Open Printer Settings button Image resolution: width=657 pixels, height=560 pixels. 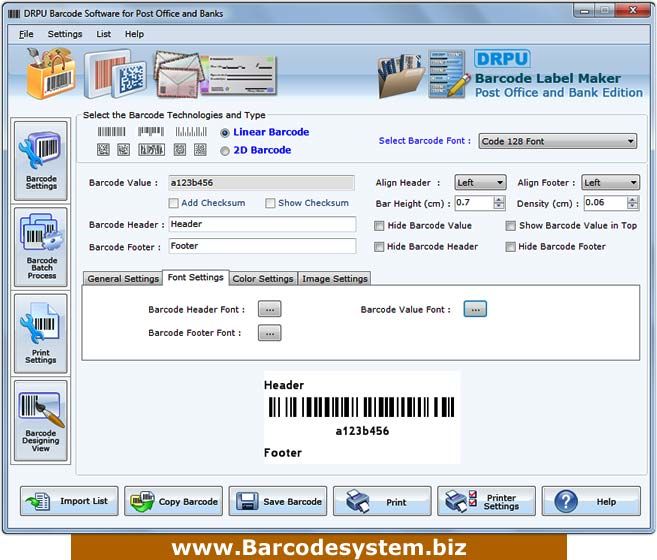[x=486, y=501]
